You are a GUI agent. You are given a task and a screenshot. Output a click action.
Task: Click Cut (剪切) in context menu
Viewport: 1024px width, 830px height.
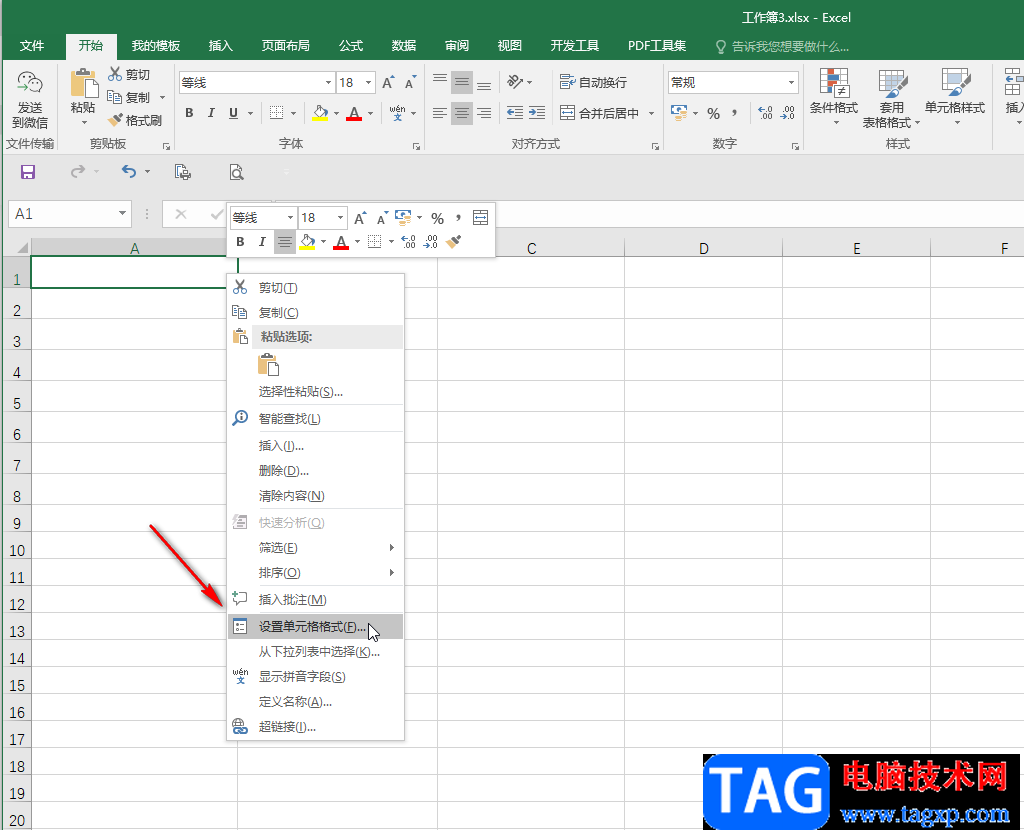pyautogui.click(x=315, y=288)
